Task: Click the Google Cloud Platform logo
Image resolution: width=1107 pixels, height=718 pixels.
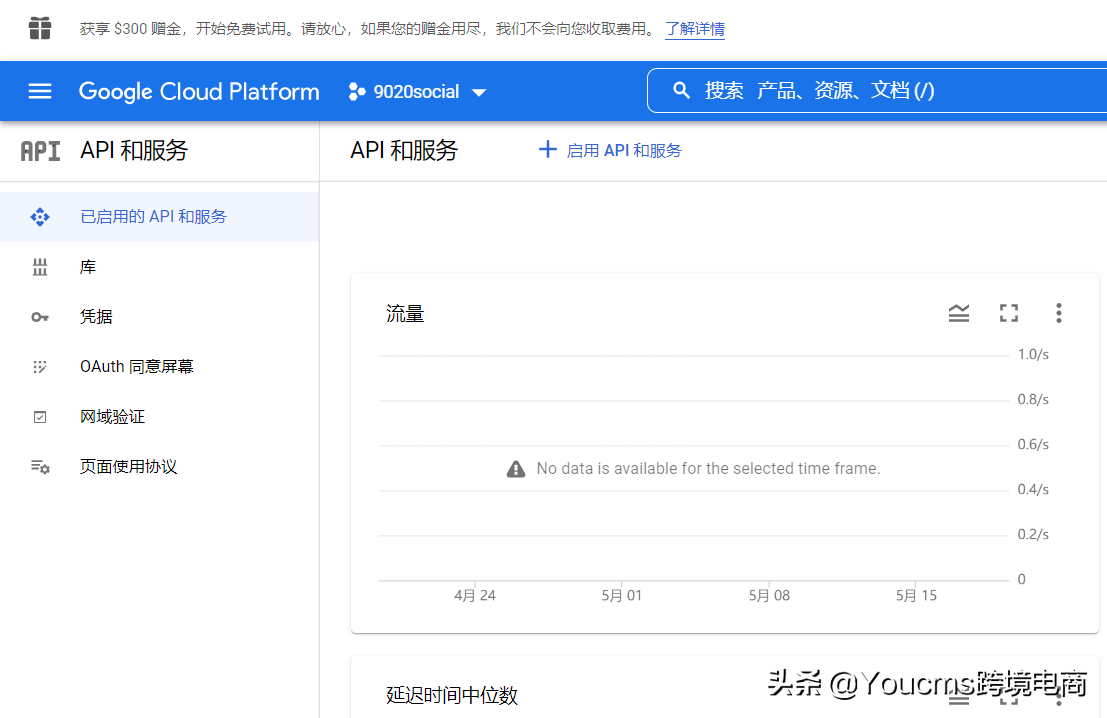Action: 199,91
